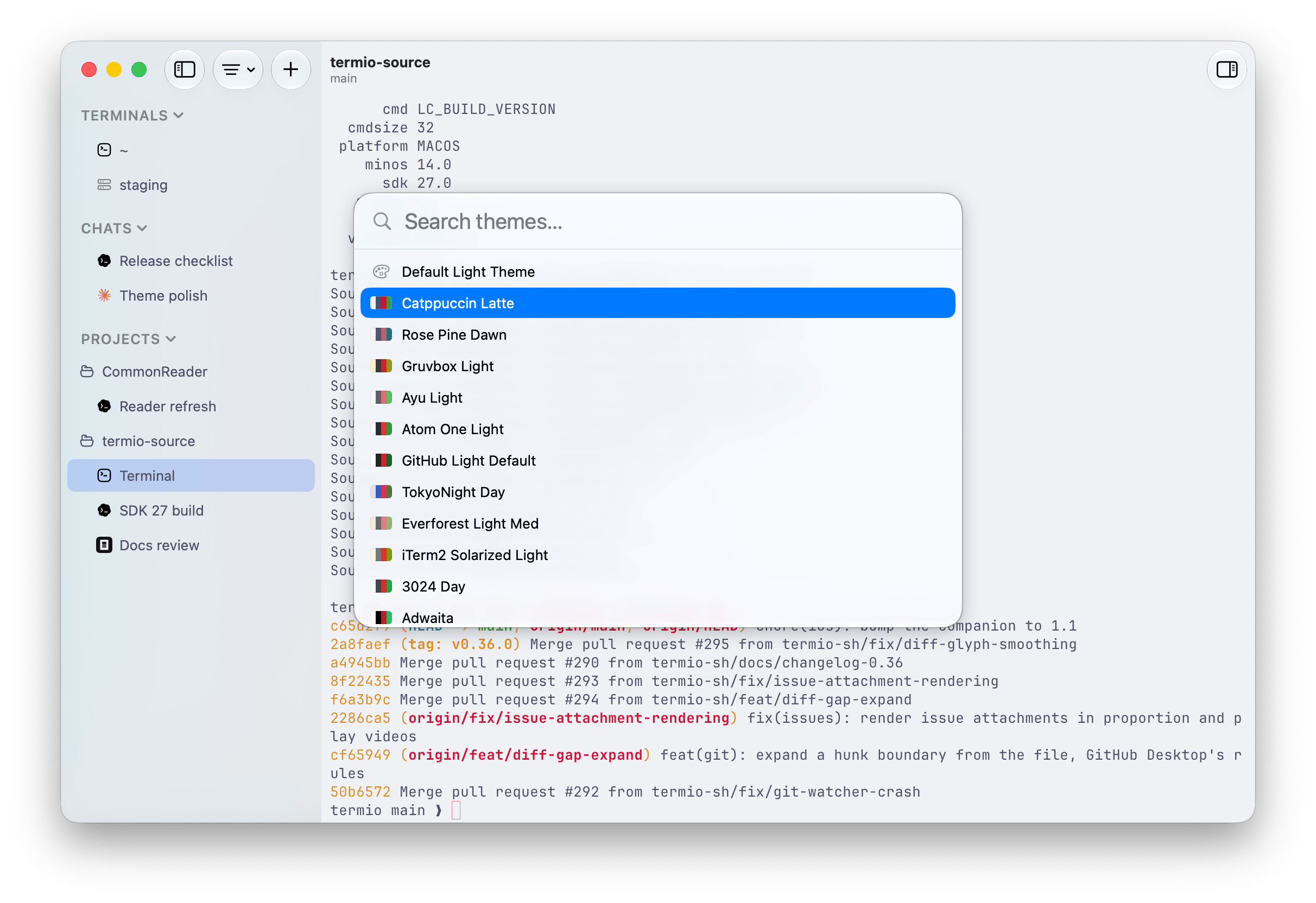Select the CommonReader project folder
Screen dimensions: 1316x903
click(191, 371)
